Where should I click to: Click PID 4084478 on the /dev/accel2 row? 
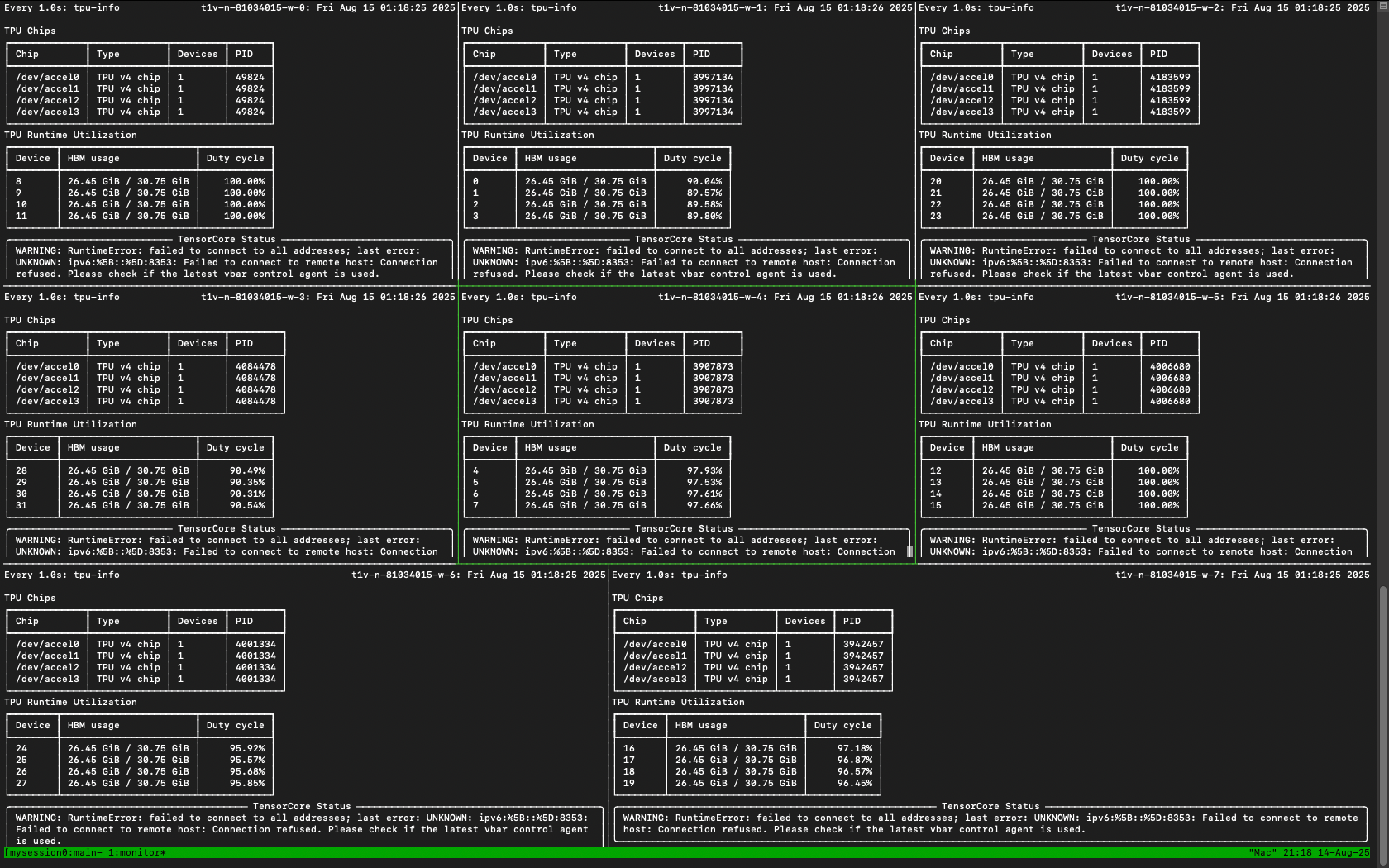tap(255, 389)
